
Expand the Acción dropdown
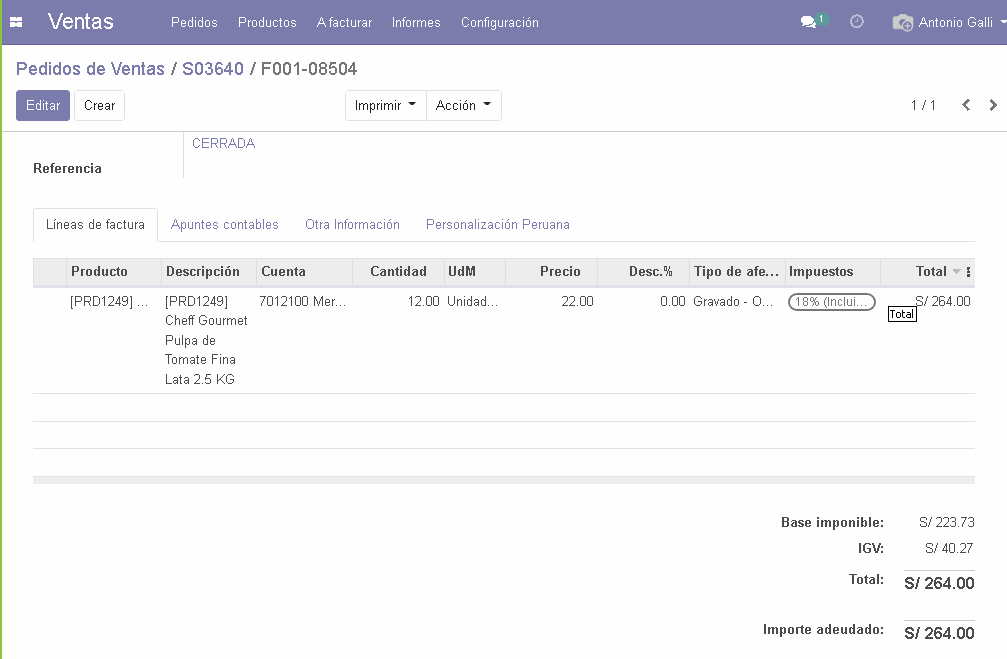coord(463,106)
